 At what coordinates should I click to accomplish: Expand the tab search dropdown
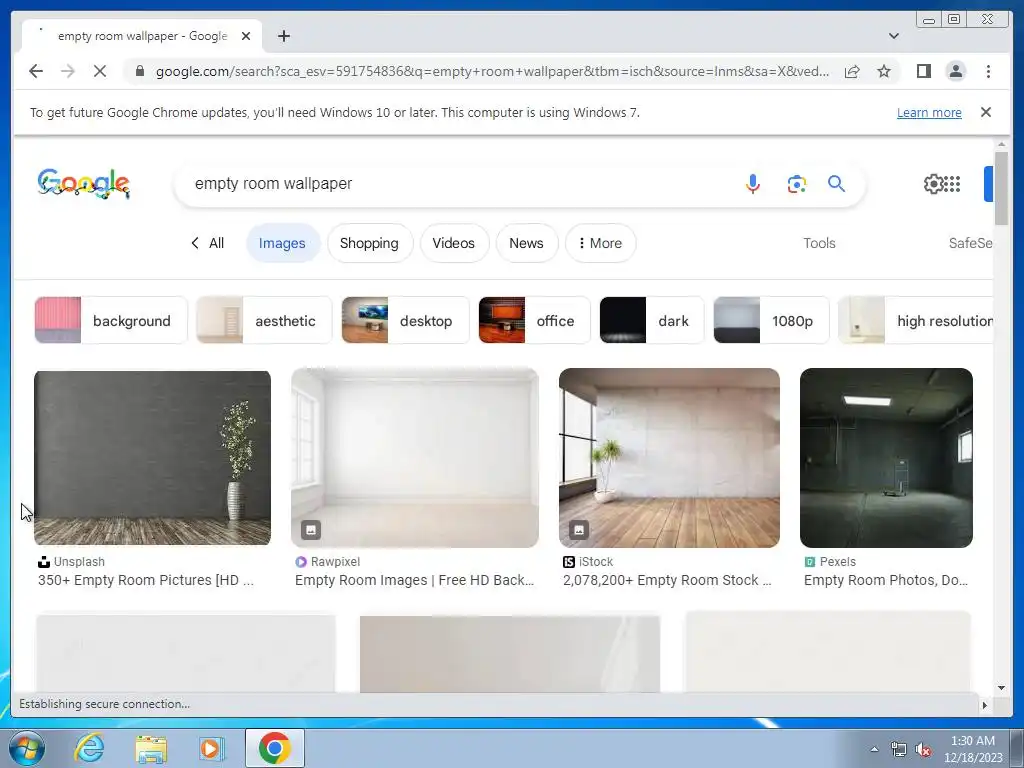click(x=893, y=36)
